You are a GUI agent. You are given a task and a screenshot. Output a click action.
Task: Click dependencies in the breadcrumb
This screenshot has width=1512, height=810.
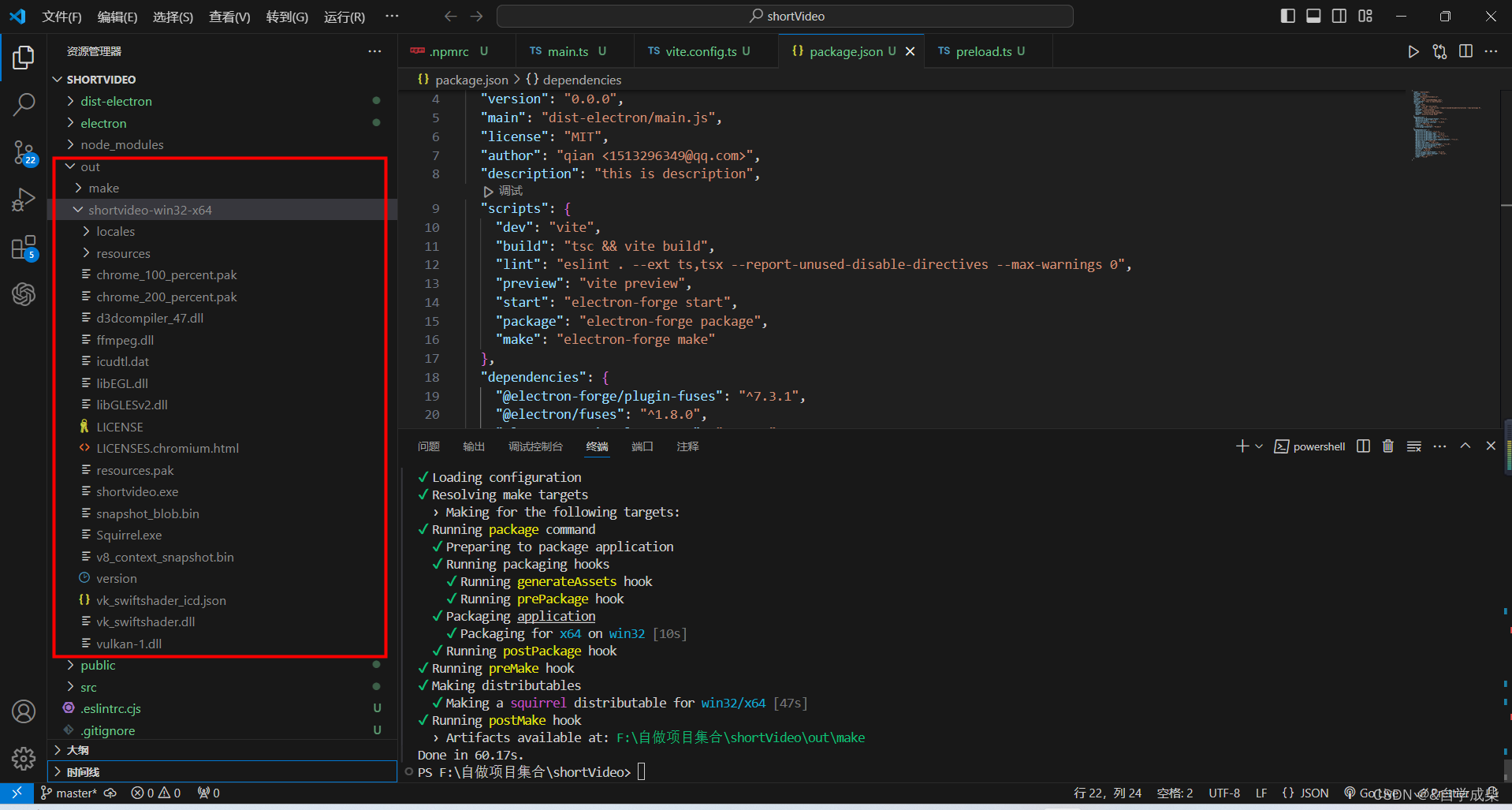(x=582, y=80)
